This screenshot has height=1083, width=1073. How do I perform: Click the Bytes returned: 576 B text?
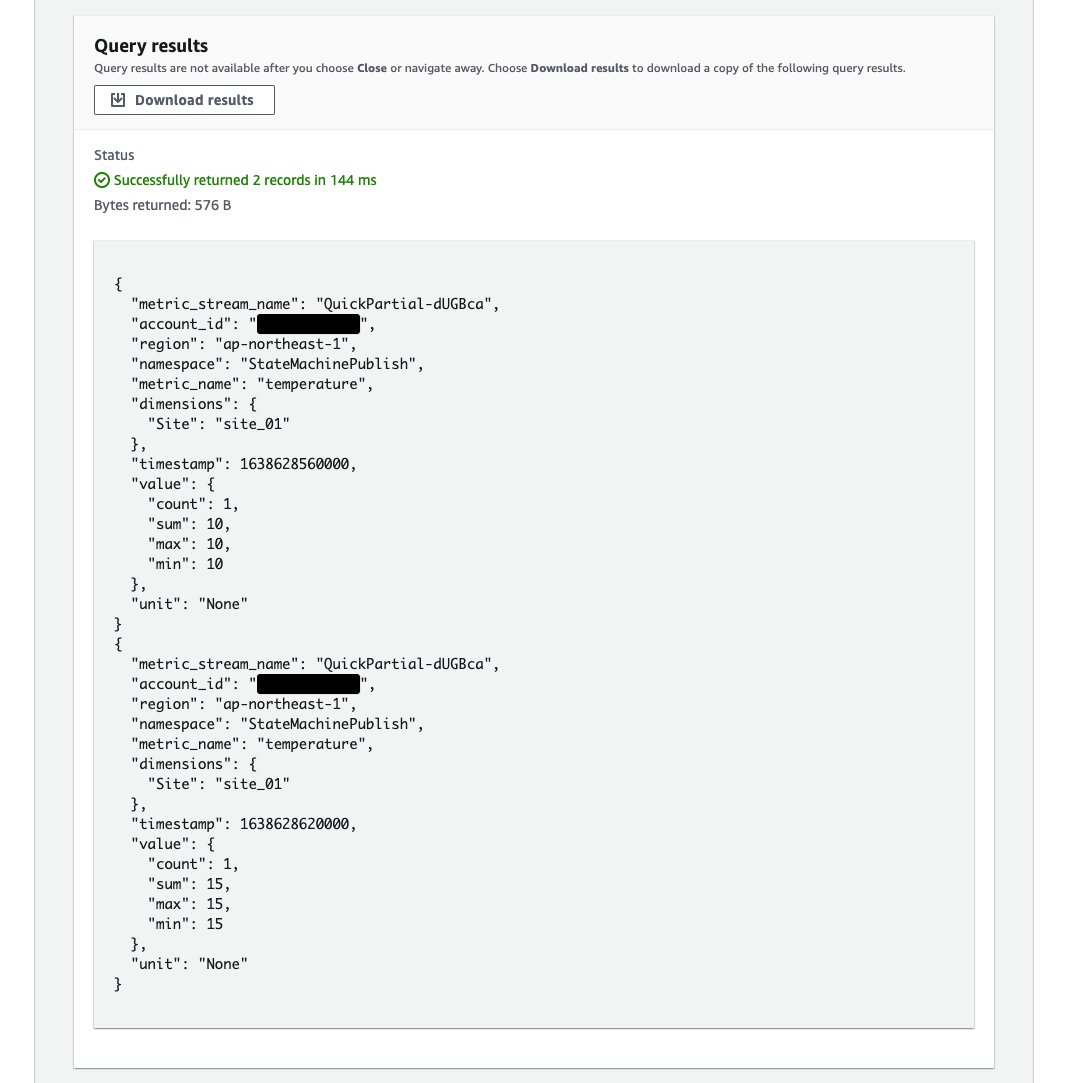[162, 205]
